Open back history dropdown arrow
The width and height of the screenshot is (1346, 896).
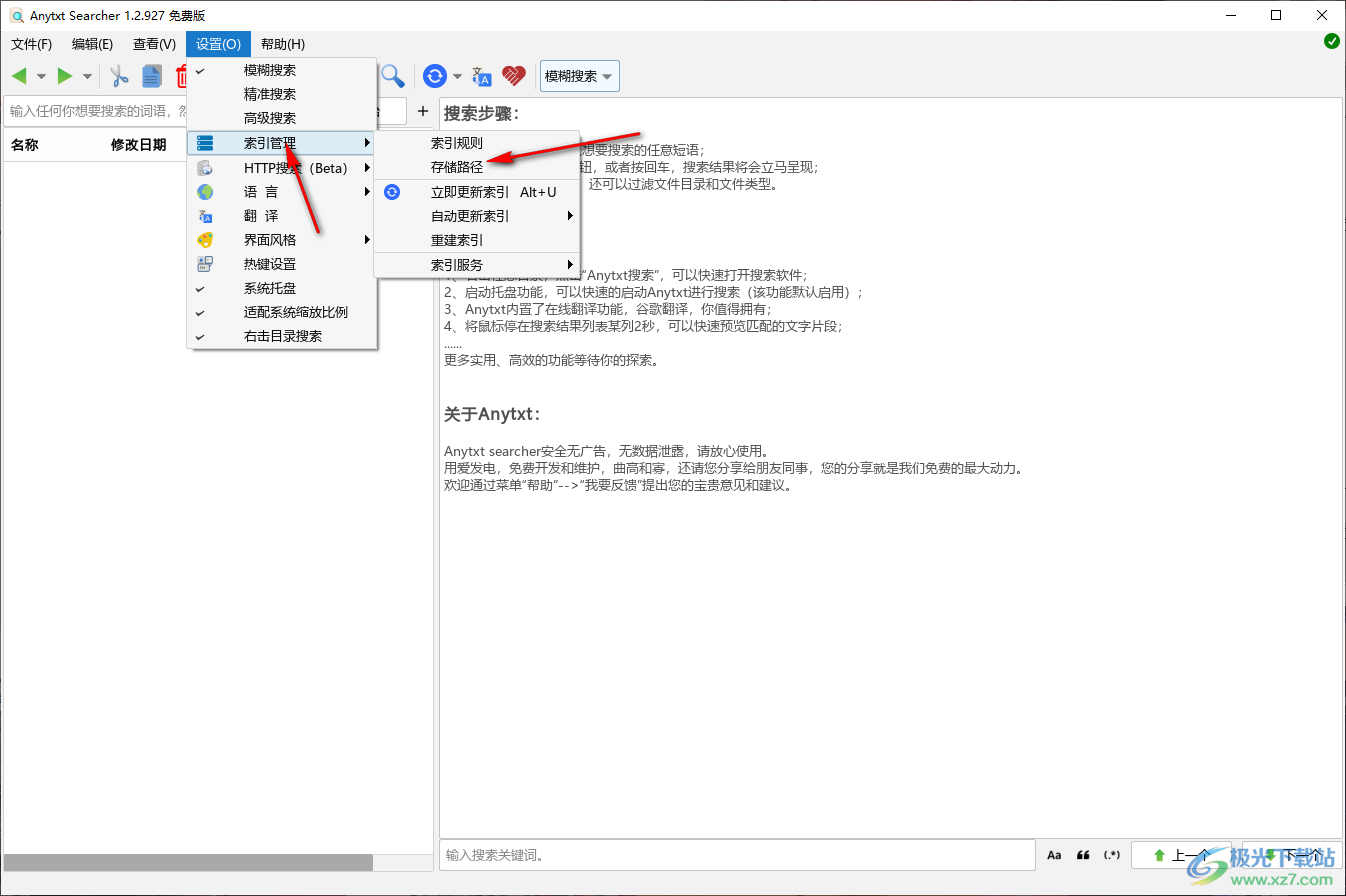[41, 77]
